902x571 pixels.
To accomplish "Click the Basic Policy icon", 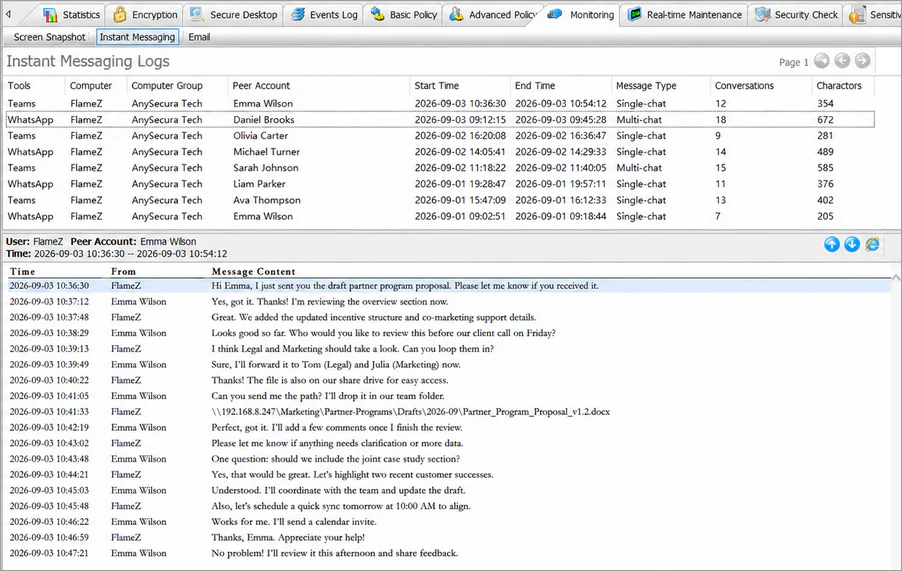I will click(377, 14).
